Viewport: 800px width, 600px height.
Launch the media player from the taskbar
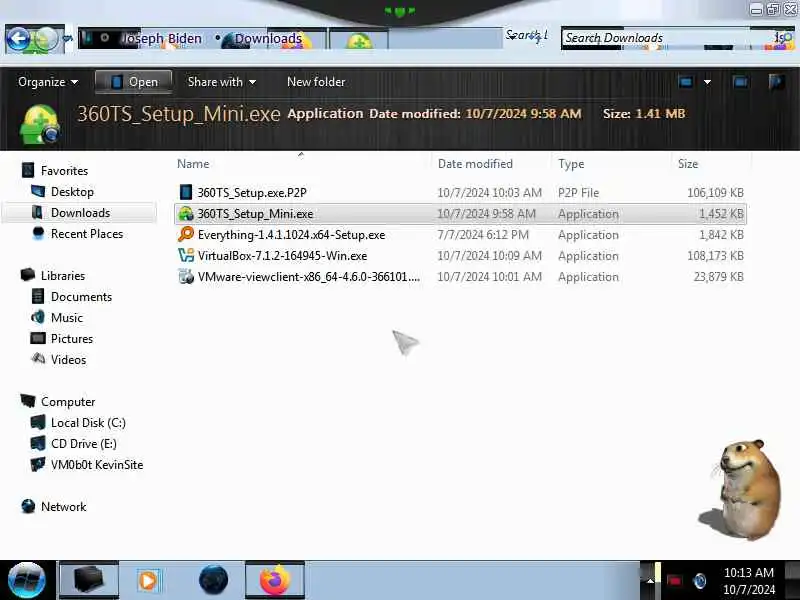(x=148, y=580)
